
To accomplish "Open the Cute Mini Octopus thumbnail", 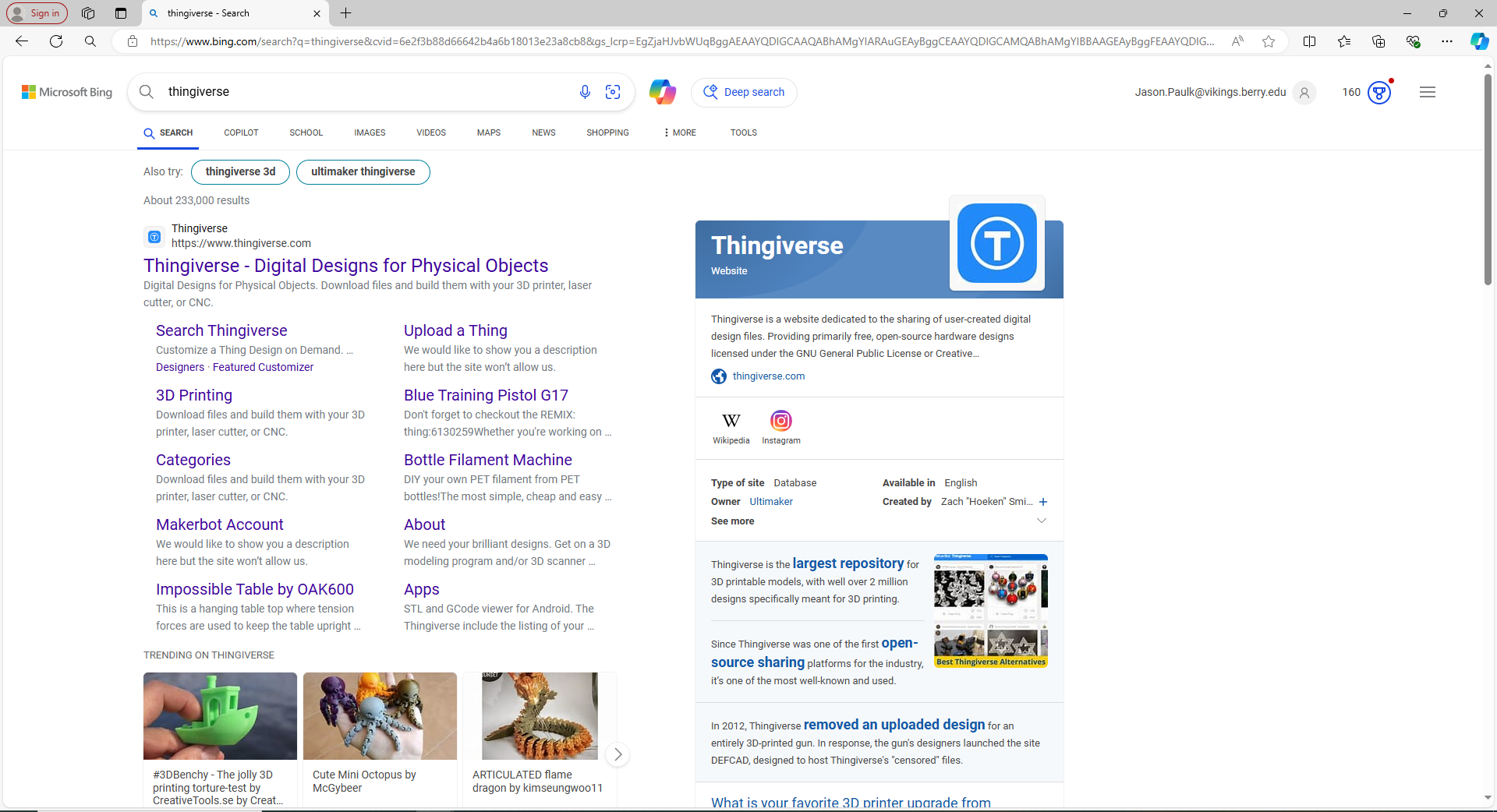I will pyautogui.click(x=380, y=716).
